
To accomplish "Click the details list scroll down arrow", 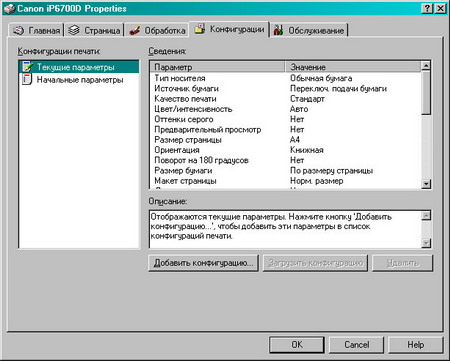I will (x=426, y=184).
